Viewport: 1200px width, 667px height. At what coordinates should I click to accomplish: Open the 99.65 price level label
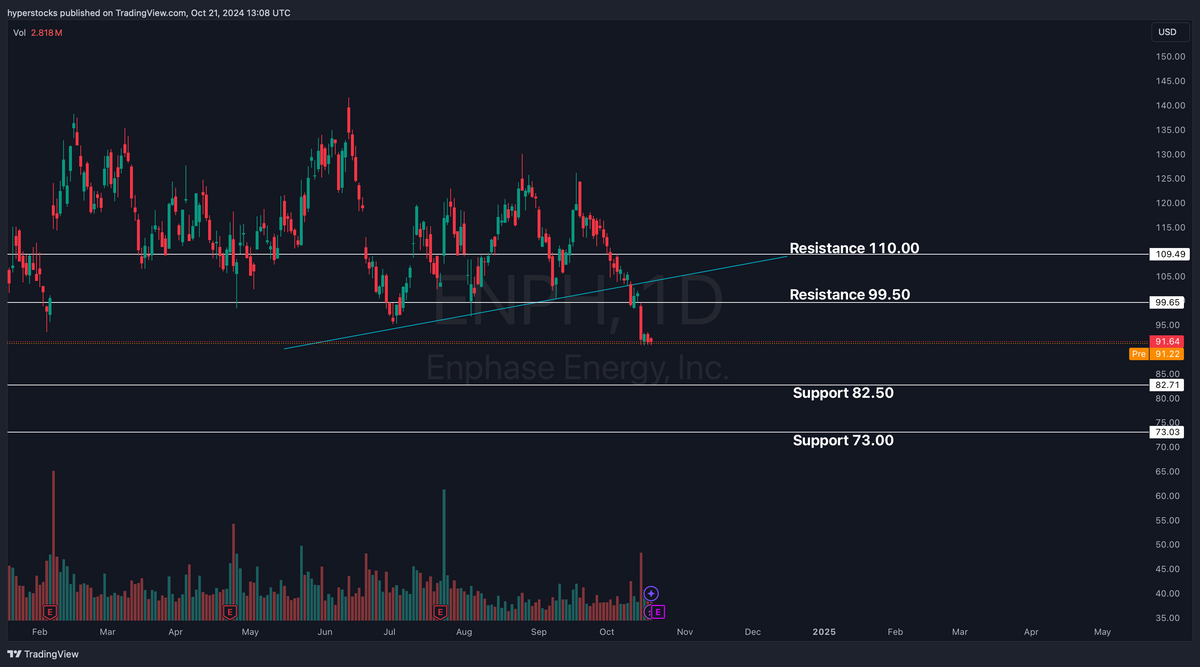pos(1165,301)
